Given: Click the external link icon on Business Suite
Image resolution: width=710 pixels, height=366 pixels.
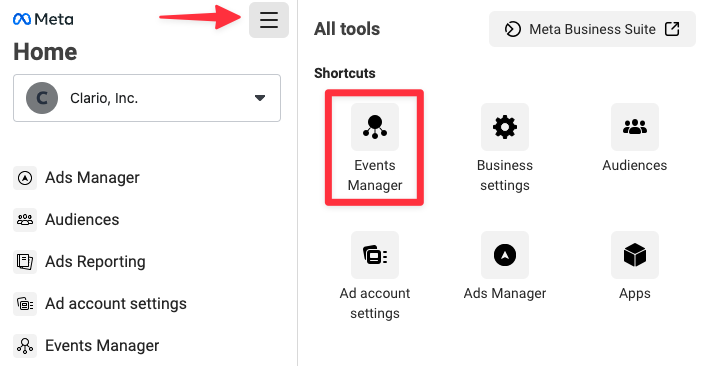Looking at the screenshot, I should tap(672, 29).
